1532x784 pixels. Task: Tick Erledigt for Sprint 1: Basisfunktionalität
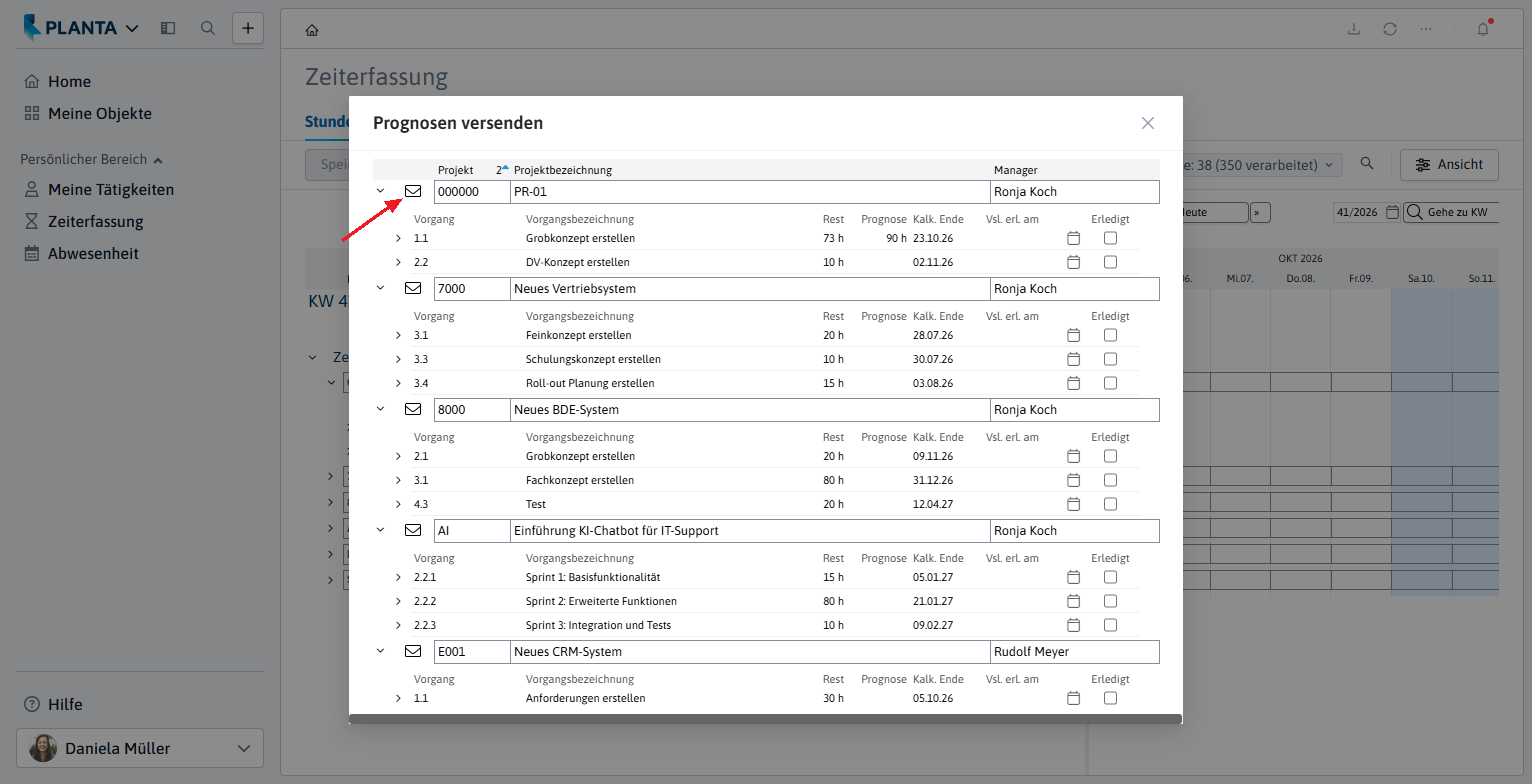1110,577
